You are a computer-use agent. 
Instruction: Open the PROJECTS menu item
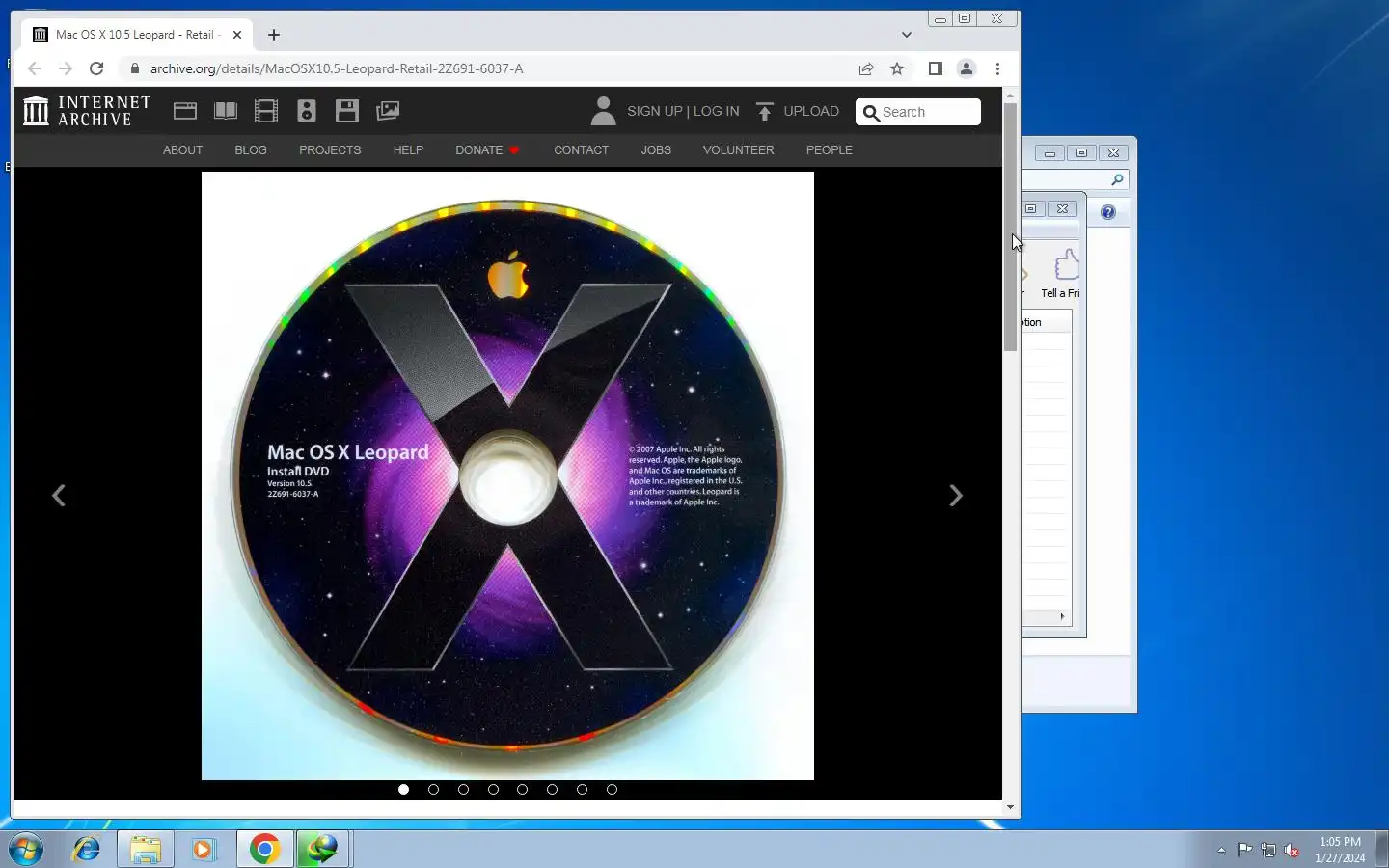coord(330,150)
